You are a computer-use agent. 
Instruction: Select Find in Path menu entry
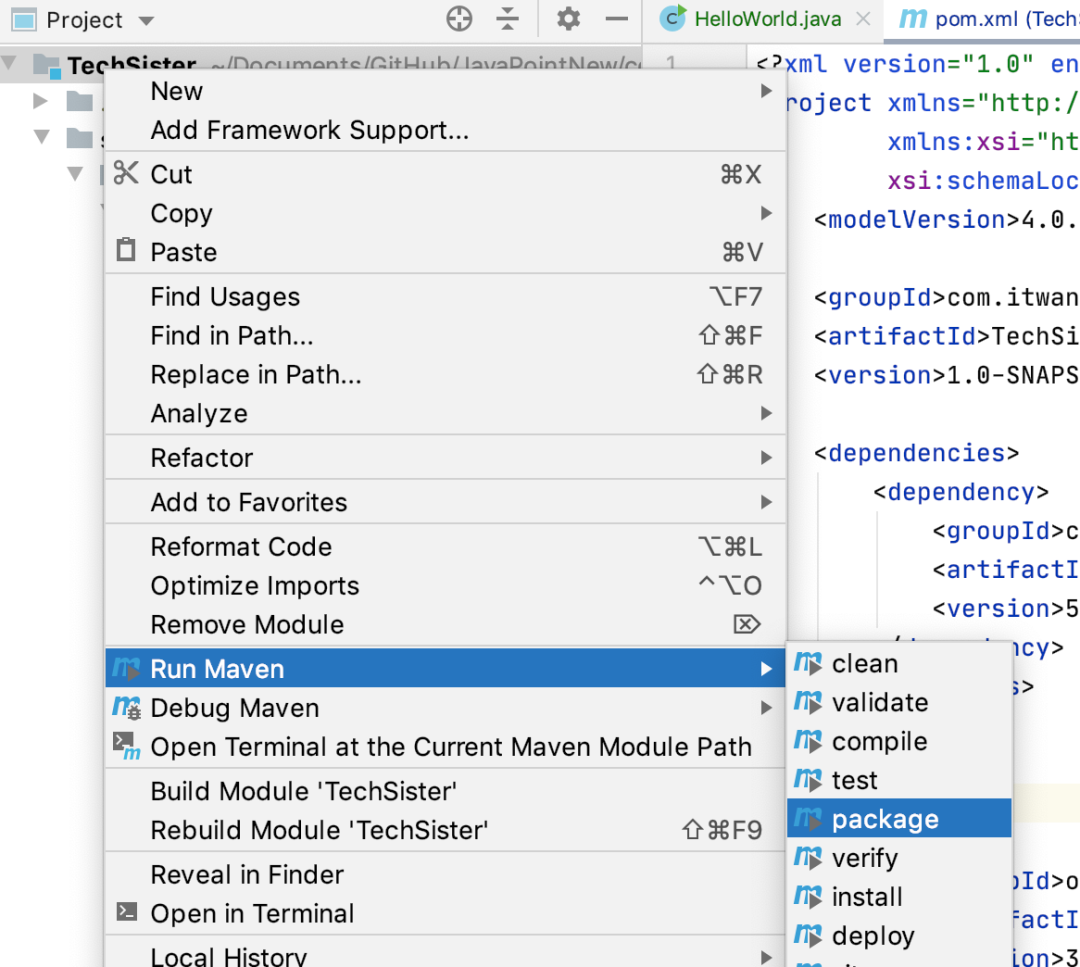(446, 336)
